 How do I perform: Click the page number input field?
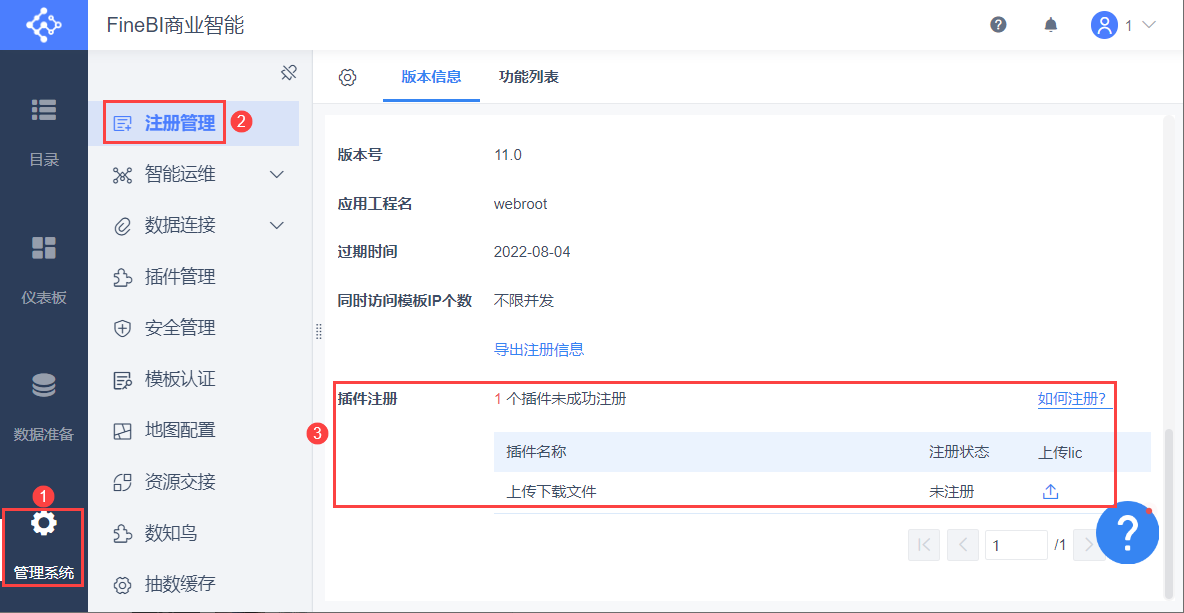(1015, 545)
